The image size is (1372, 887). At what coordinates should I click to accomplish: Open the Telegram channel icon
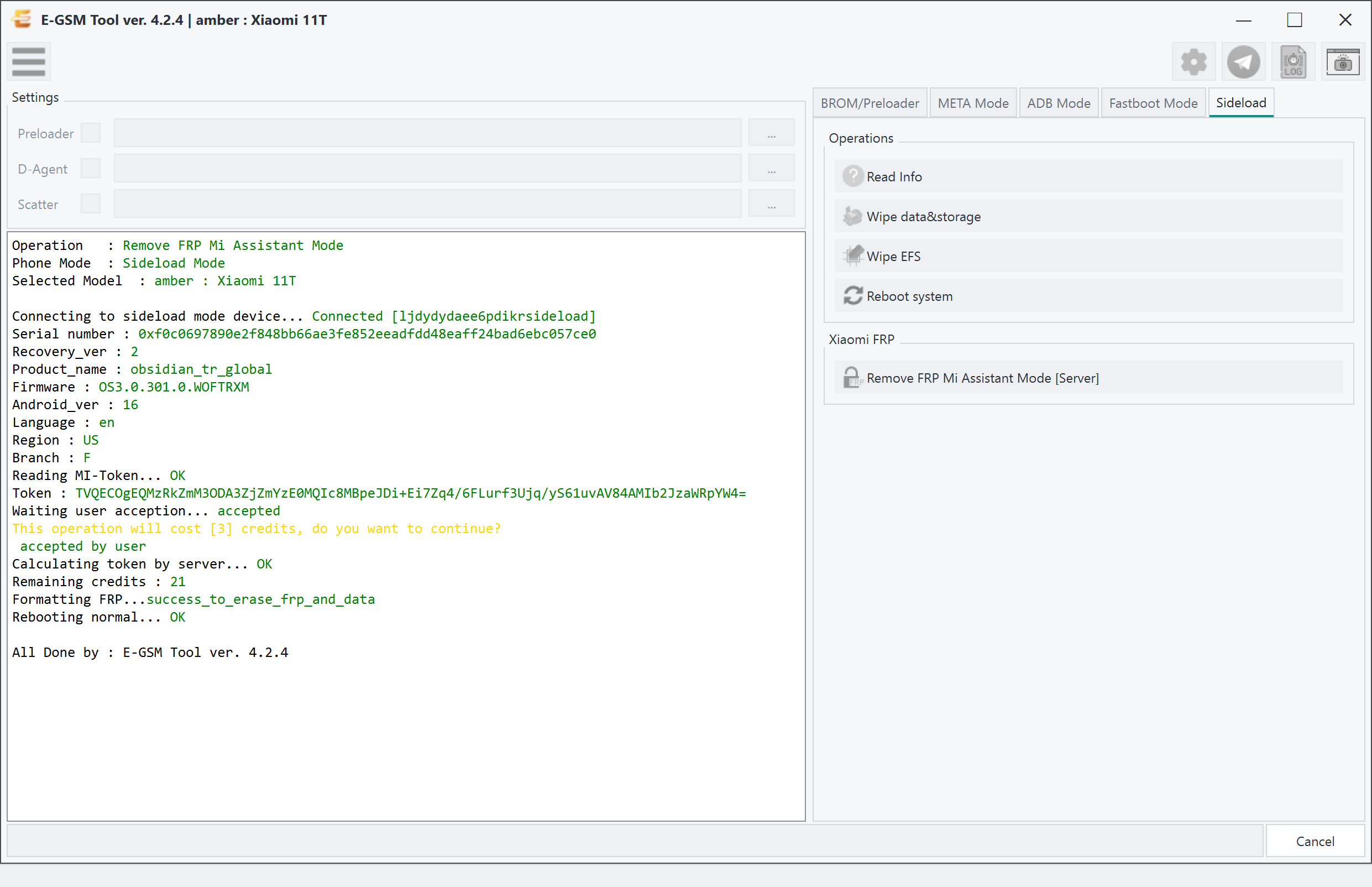tap(1243, 61)
